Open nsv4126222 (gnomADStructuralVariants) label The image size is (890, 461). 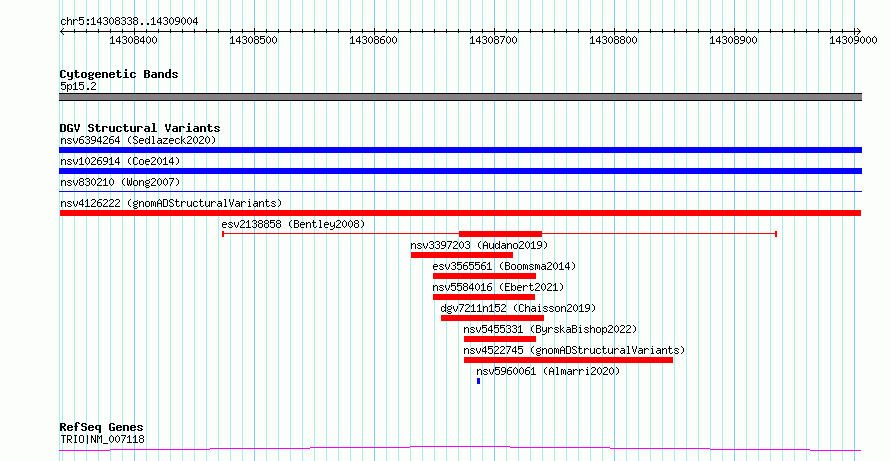(x=171, y=203)
